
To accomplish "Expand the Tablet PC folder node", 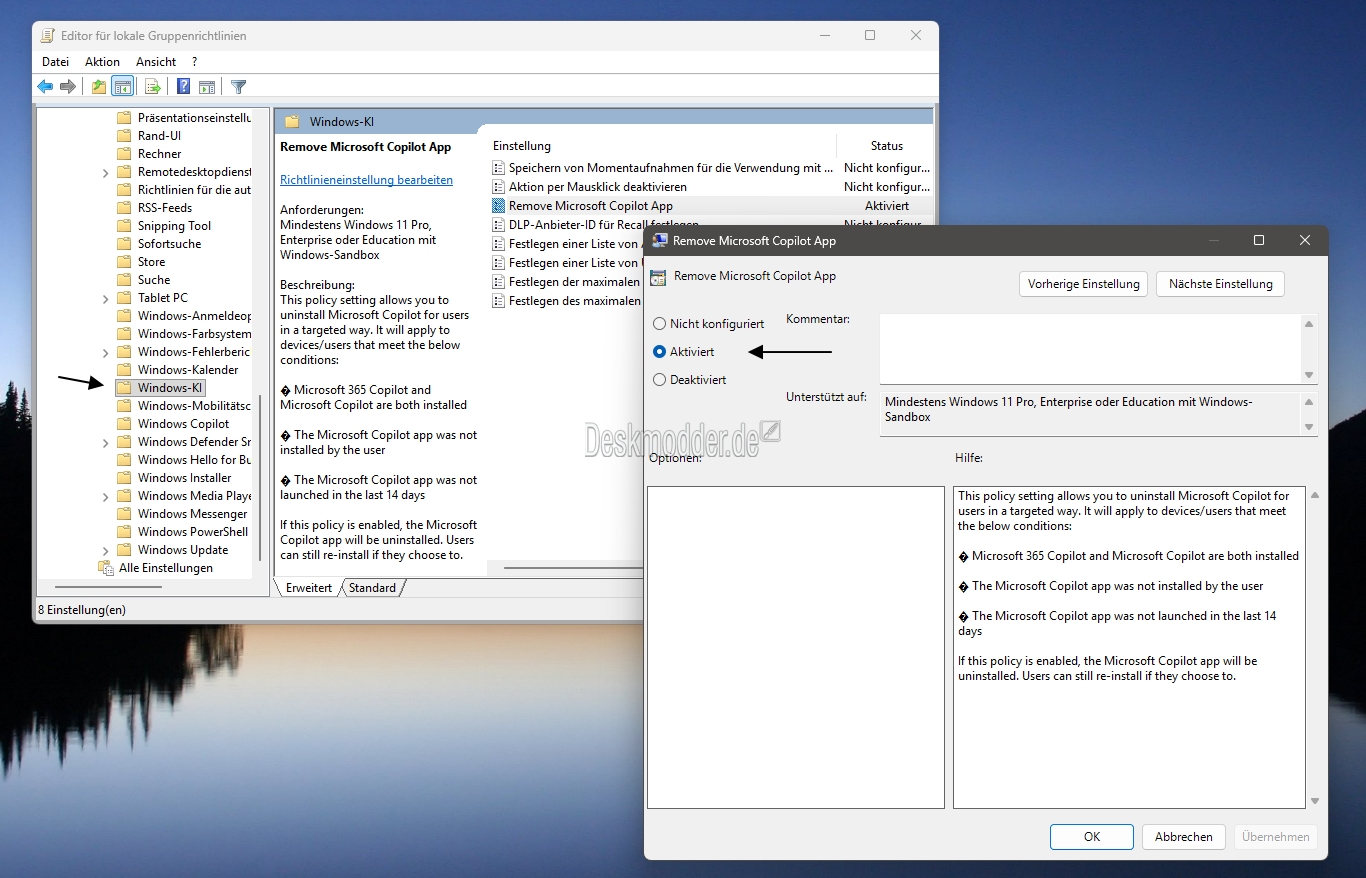I will point(106,298).
